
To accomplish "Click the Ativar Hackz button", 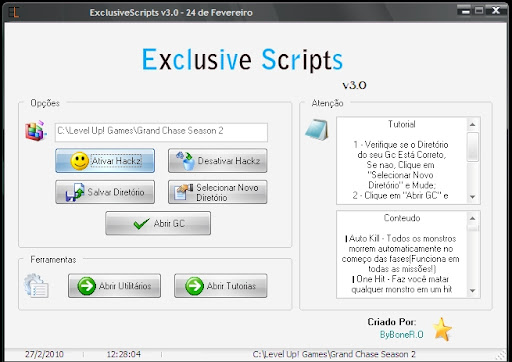I will click(105, 161).
